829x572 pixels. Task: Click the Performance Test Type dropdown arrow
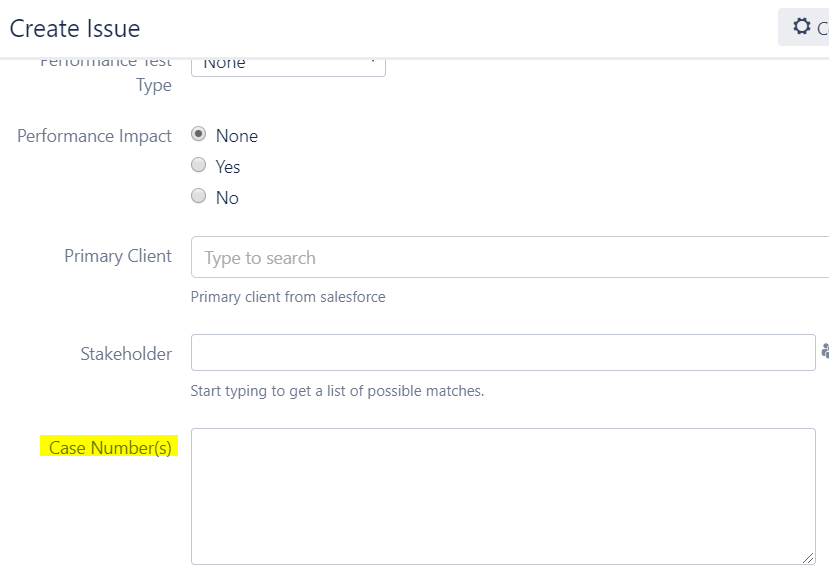click(373, 62)
